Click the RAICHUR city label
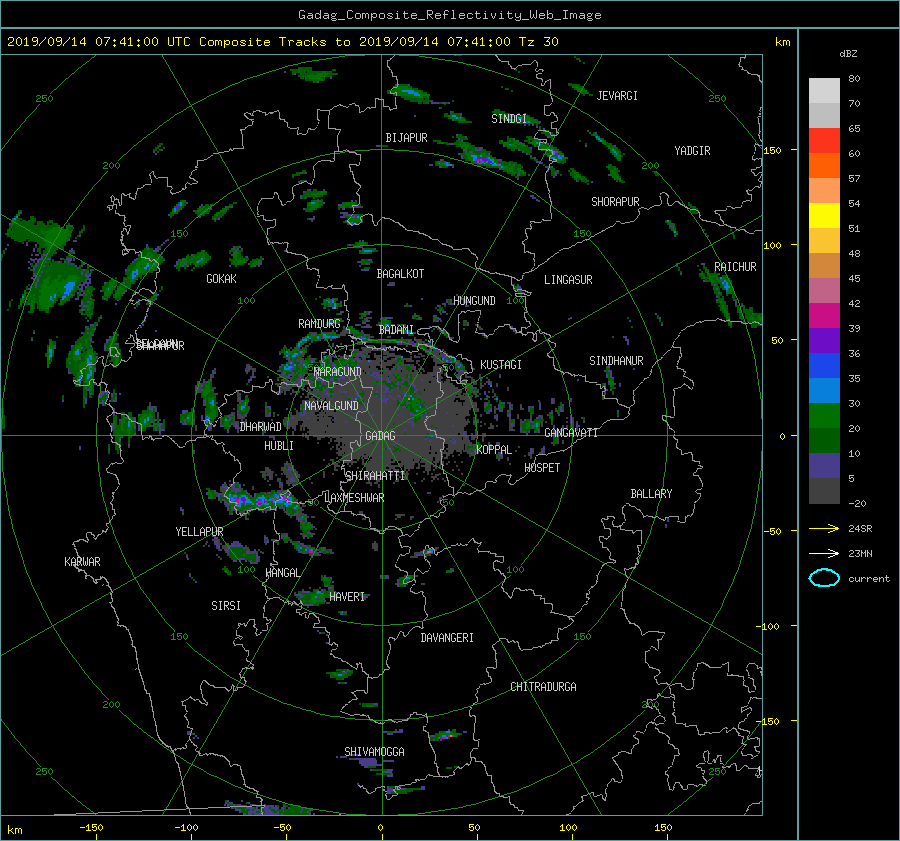 [x=735, y=267]
